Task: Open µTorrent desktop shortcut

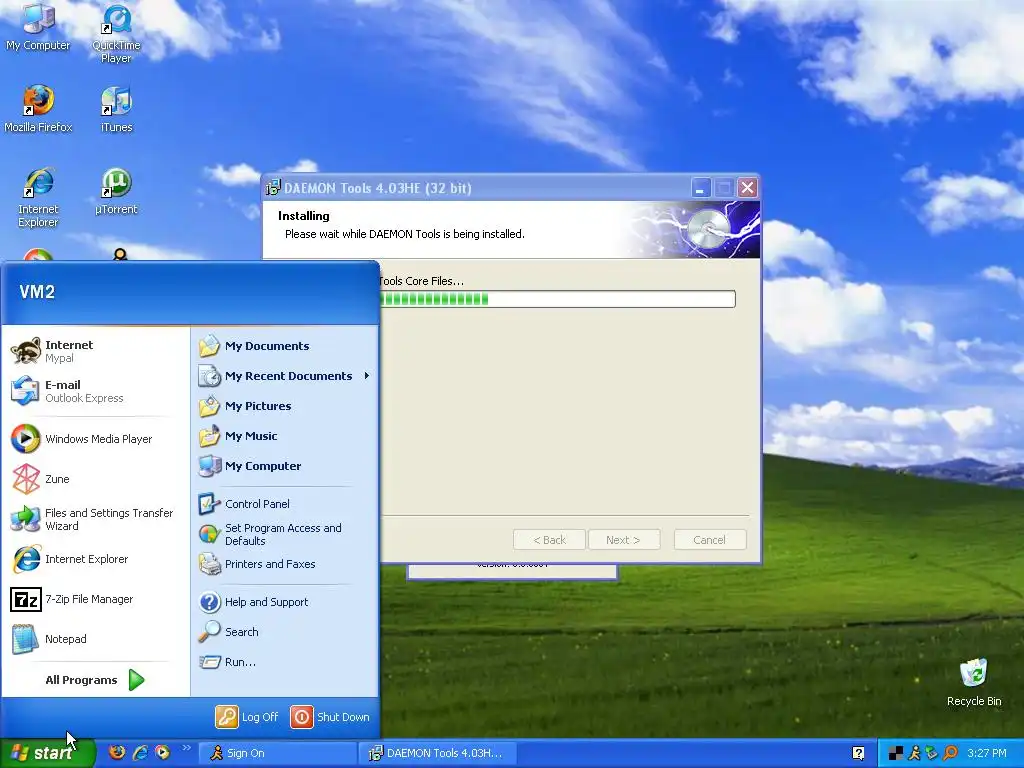Action: tap(116, 191)
